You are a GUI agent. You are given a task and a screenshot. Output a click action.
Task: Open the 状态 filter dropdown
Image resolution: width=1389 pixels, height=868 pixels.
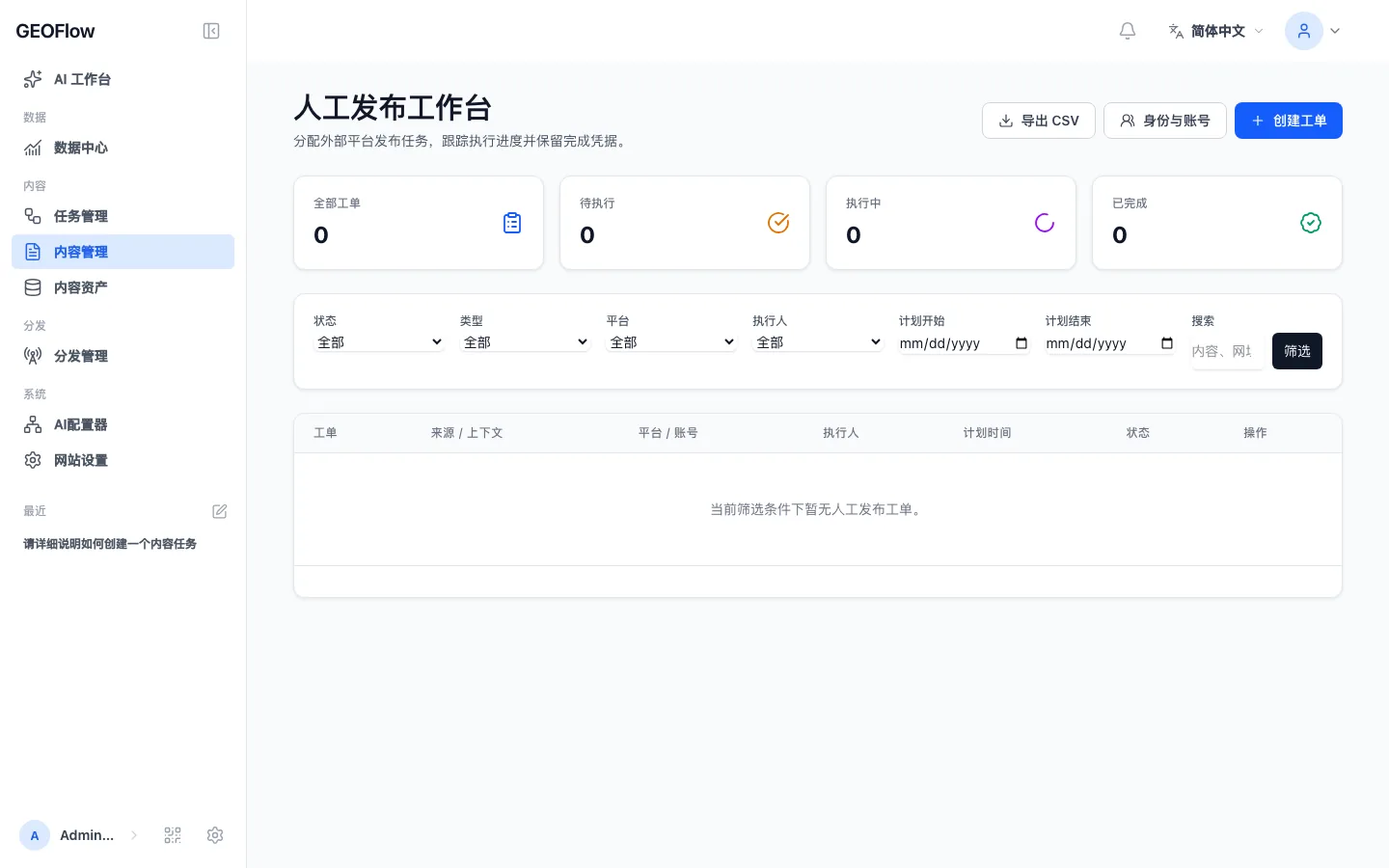point(379,342)
